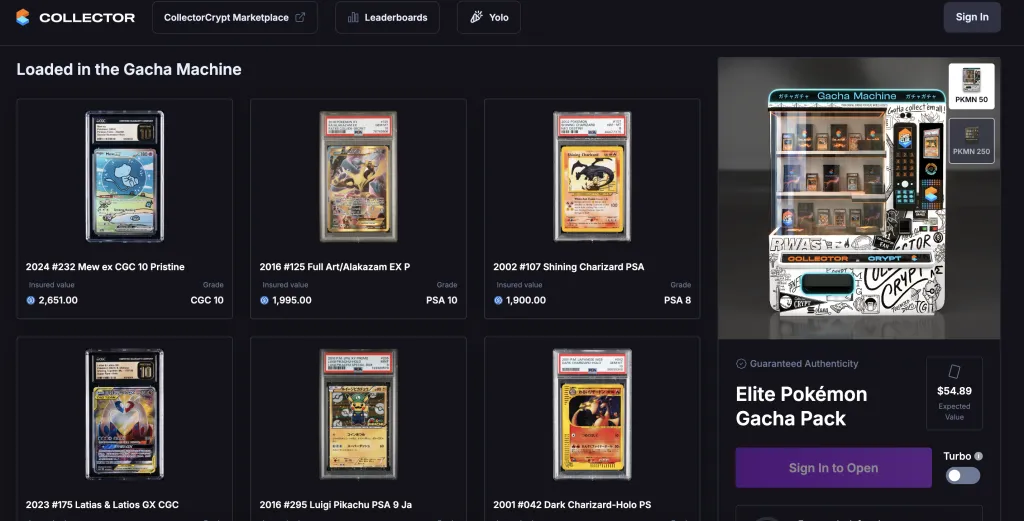Open the CollectorCrypt Marketplace link

[x=234, y=18]
